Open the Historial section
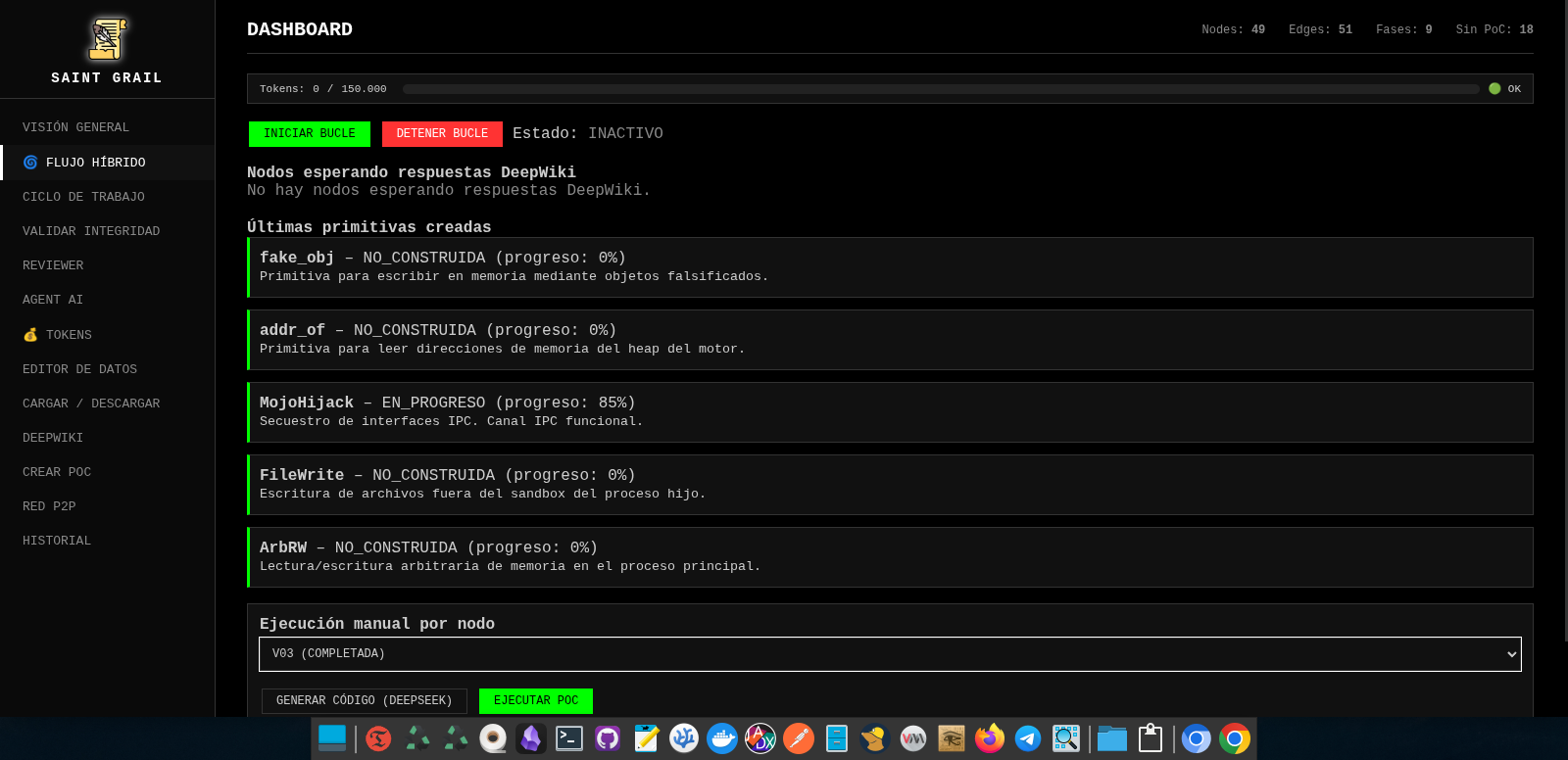This screenshot has width=1568, height=760. 57,541
